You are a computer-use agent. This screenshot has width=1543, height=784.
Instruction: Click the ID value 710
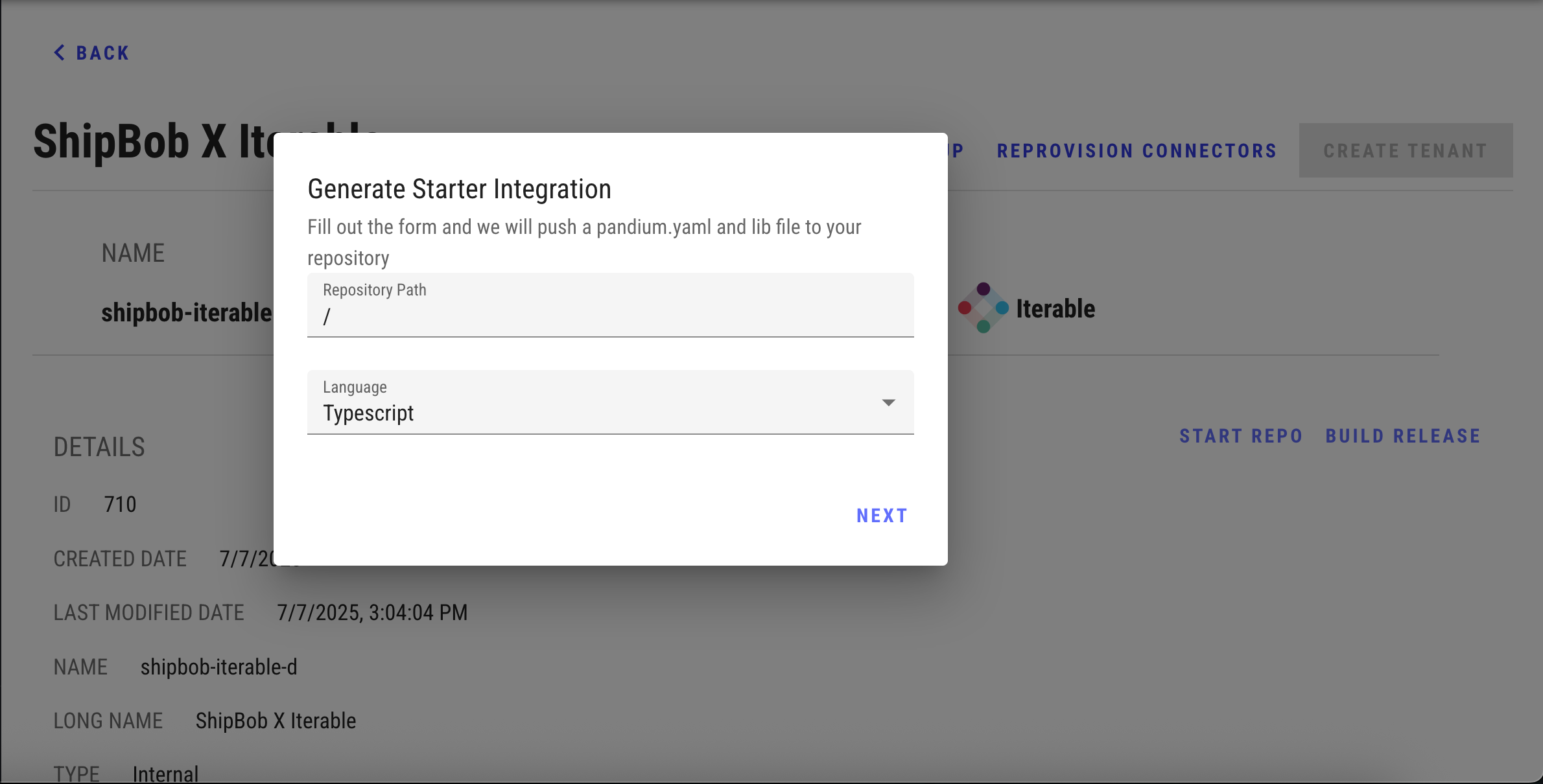[120, 504]
